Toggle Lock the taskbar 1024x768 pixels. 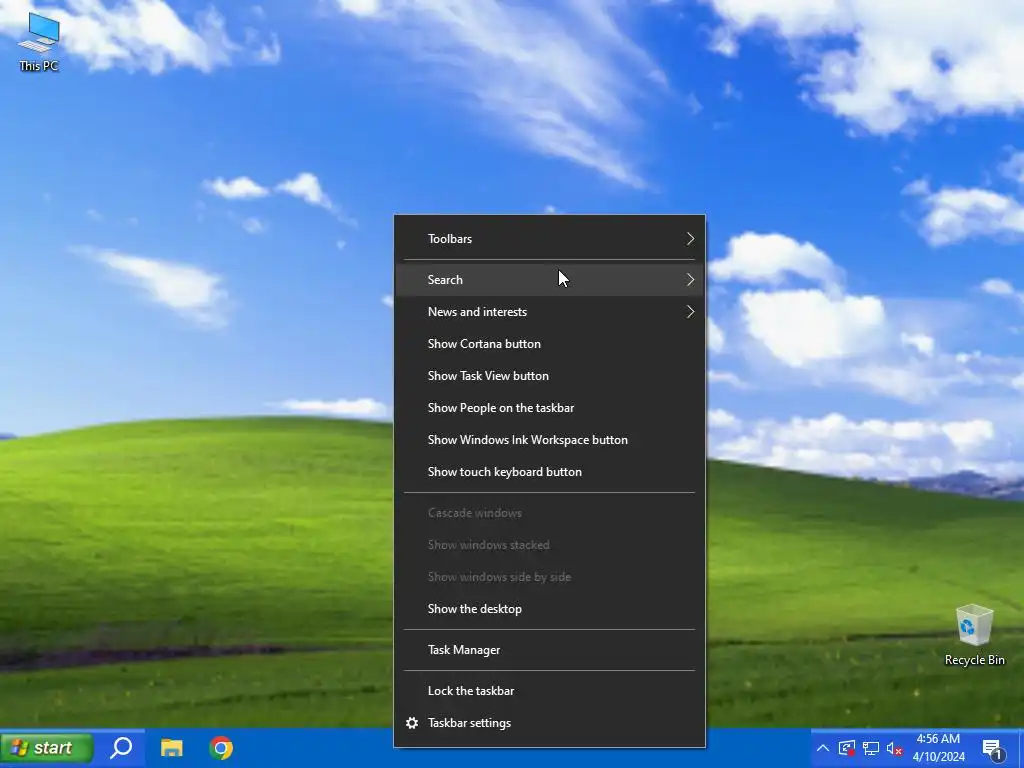[549, 691]
